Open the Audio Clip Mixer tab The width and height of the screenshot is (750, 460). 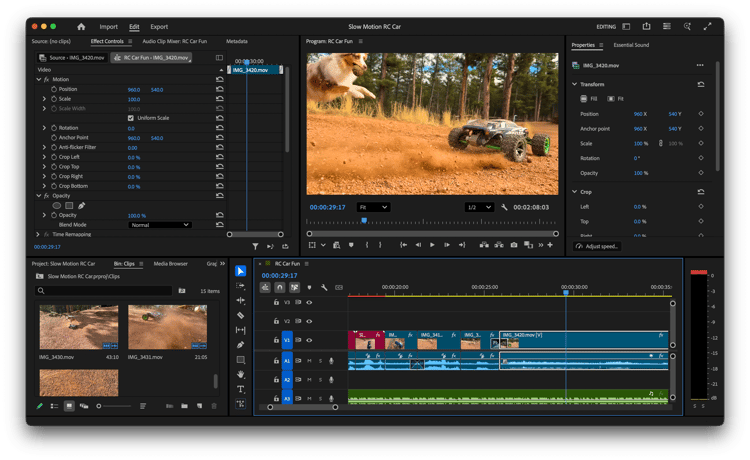(x=175, y=41)
